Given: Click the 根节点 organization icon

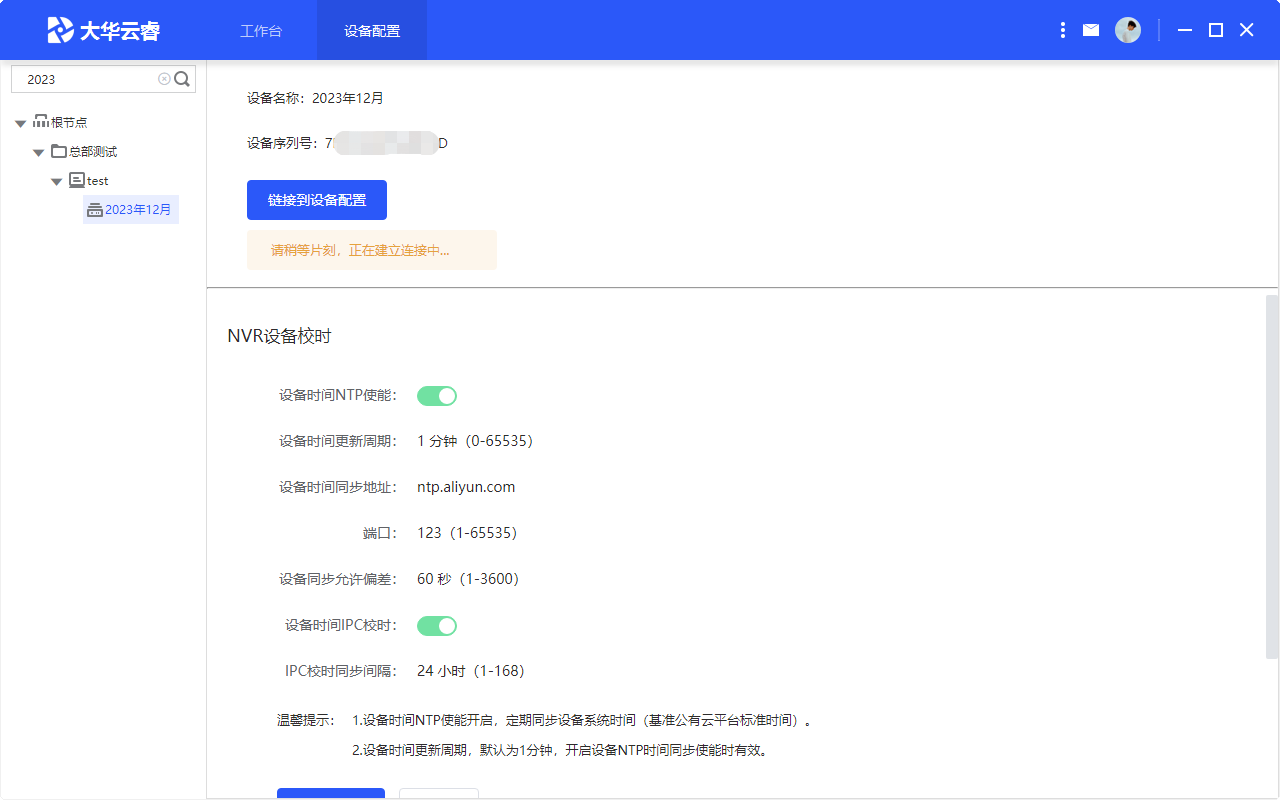Looking at the screenshot, I should pyautogui.click(x=41, y=121).
